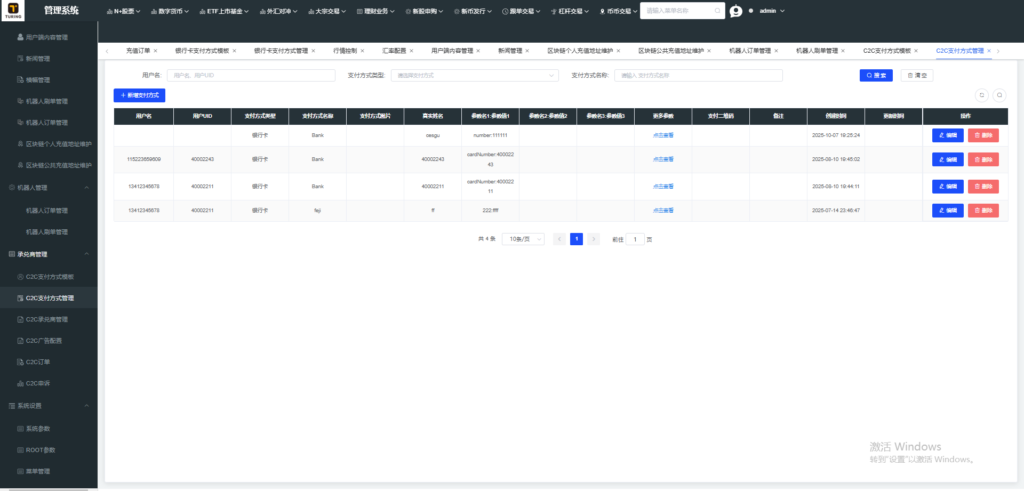Close the 汇率配置 tab
Image resolution: width=1024 pixels, height=491 pixels.
(412, 51)
